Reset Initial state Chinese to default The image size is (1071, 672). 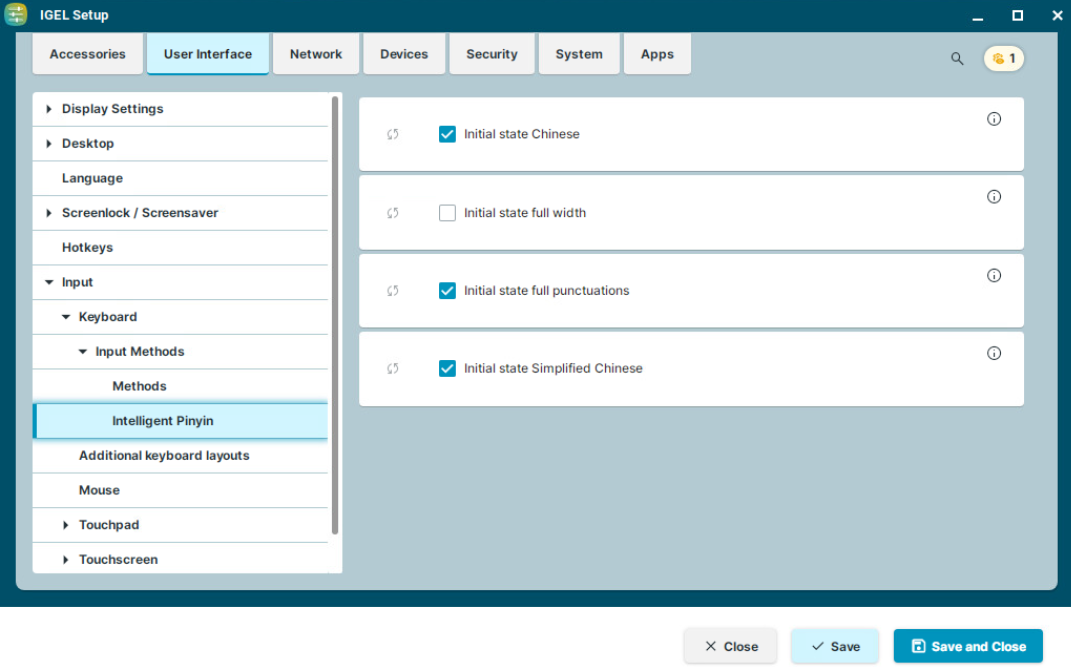(393, 134)
